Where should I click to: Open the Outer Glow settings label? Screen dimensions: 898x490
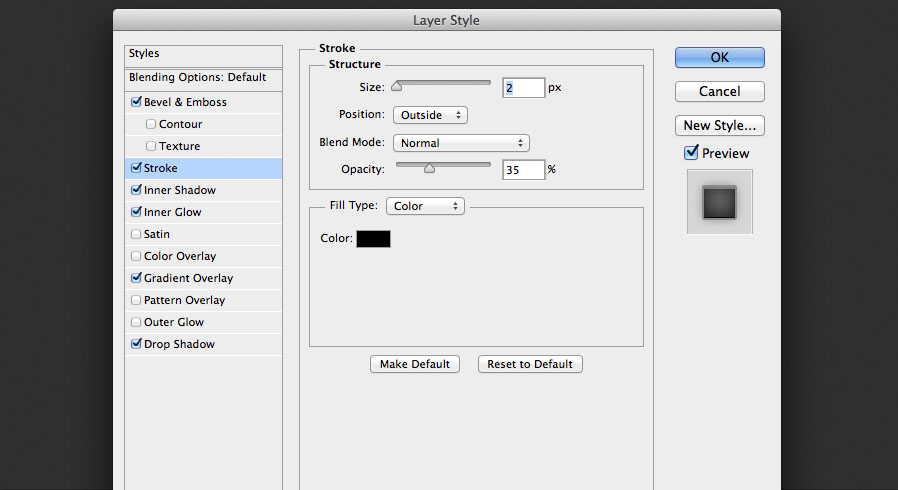pos(174,322)
